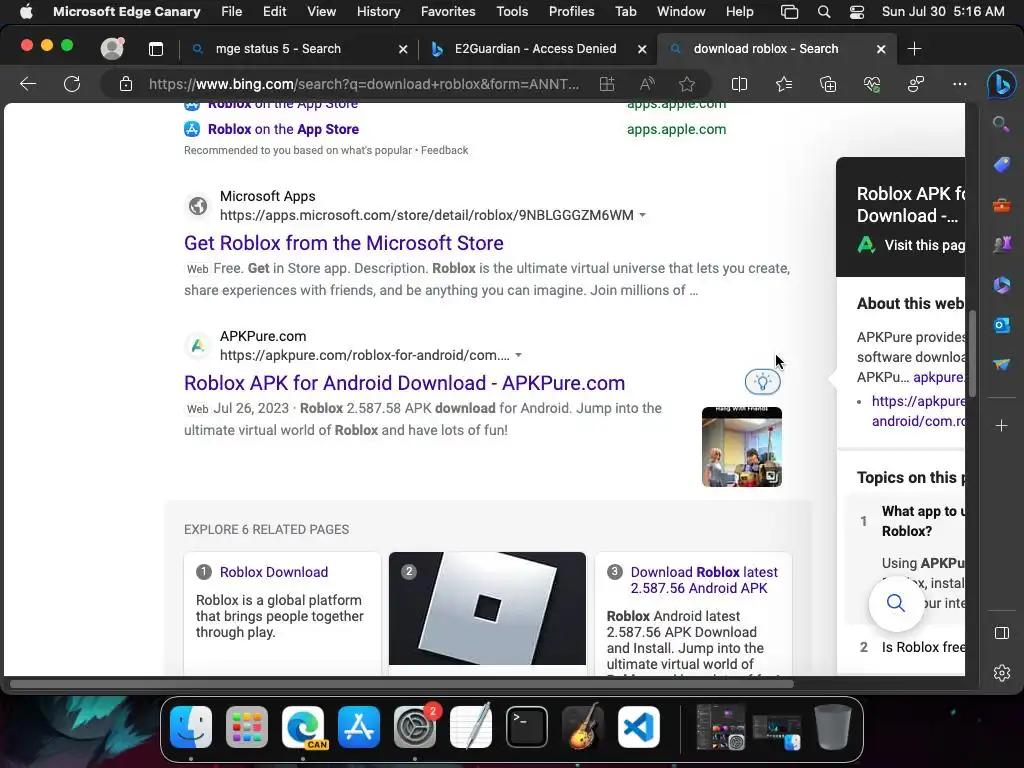This screenshot has height=768, width=1024.
Task: Open the 'Roblox Download' related page
Action: tap(274, 572)
